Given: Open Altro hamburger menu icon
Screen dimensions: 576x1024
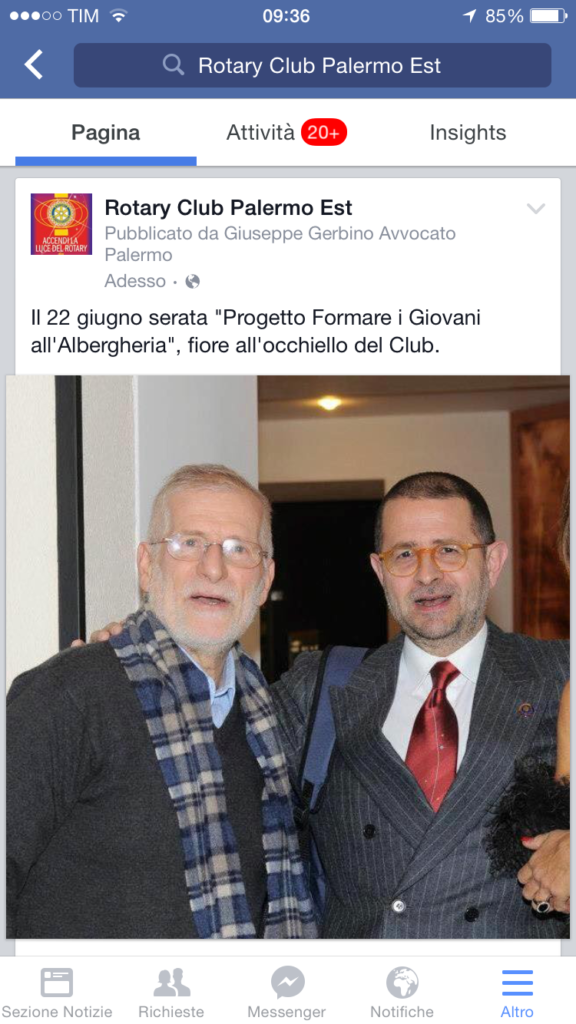Looking at the screenshot, I should [517, 983].
